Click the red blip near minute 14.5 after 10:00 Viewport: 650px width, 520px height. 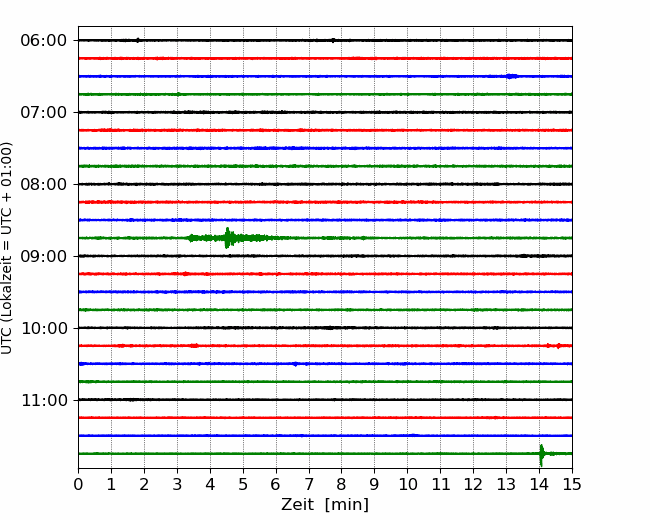(558, 346)
